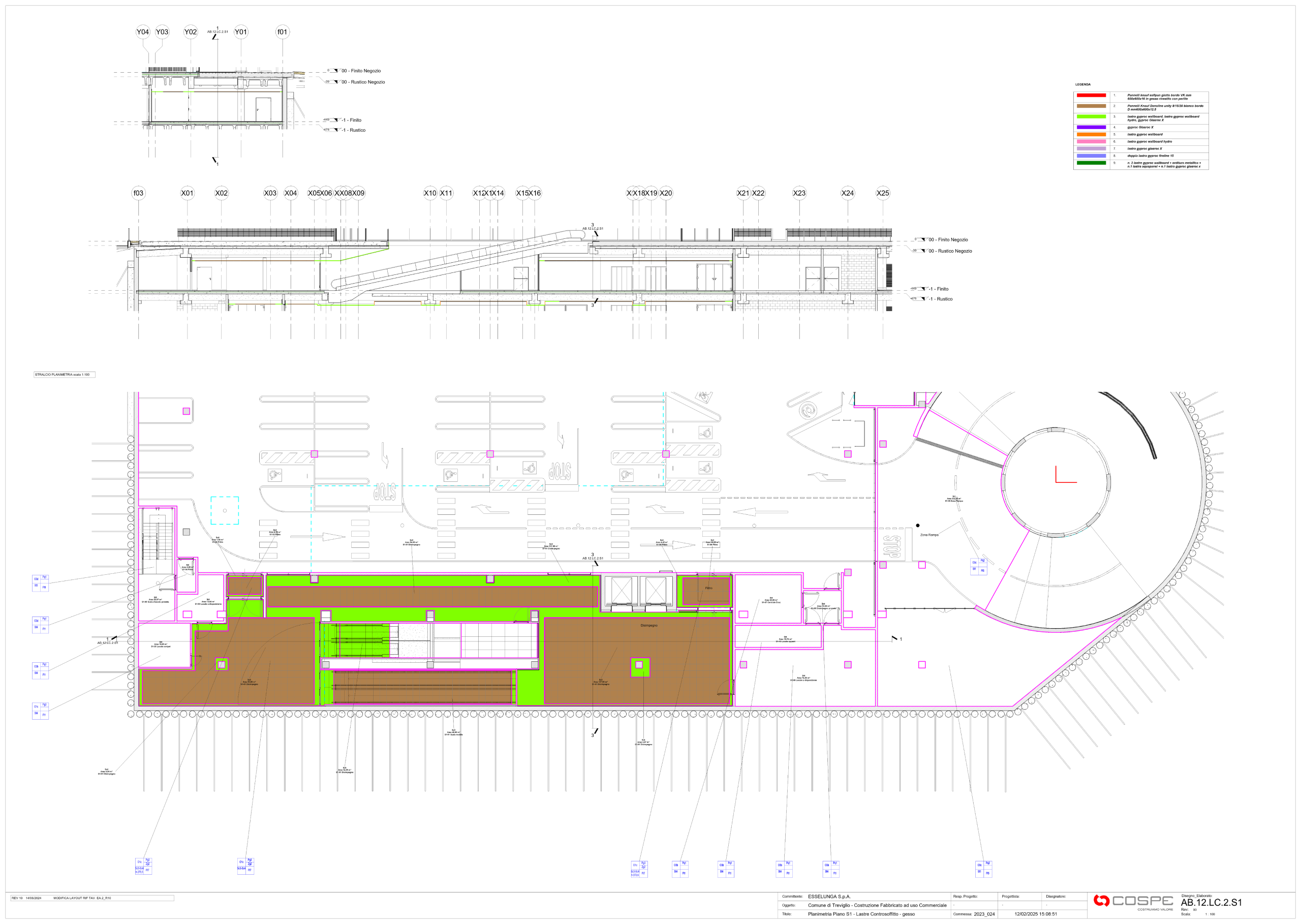This screenshot has height=924, width=1301.
Task: Pick the blue legend swatch for fireline 15
Action: (x=1091, y=156)
